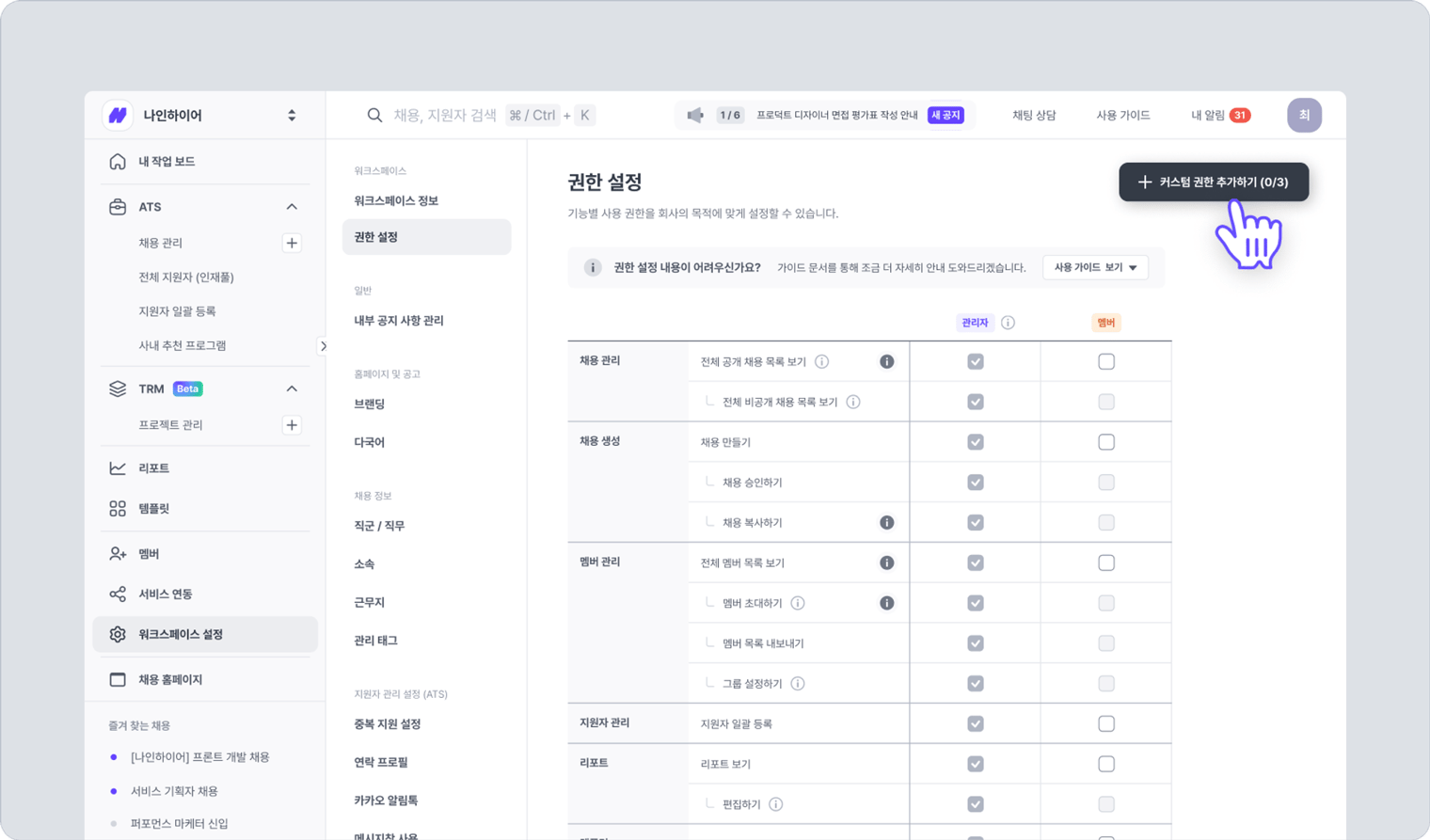
Task: Click info icon in the guide banner
Action: click(593, 268)
